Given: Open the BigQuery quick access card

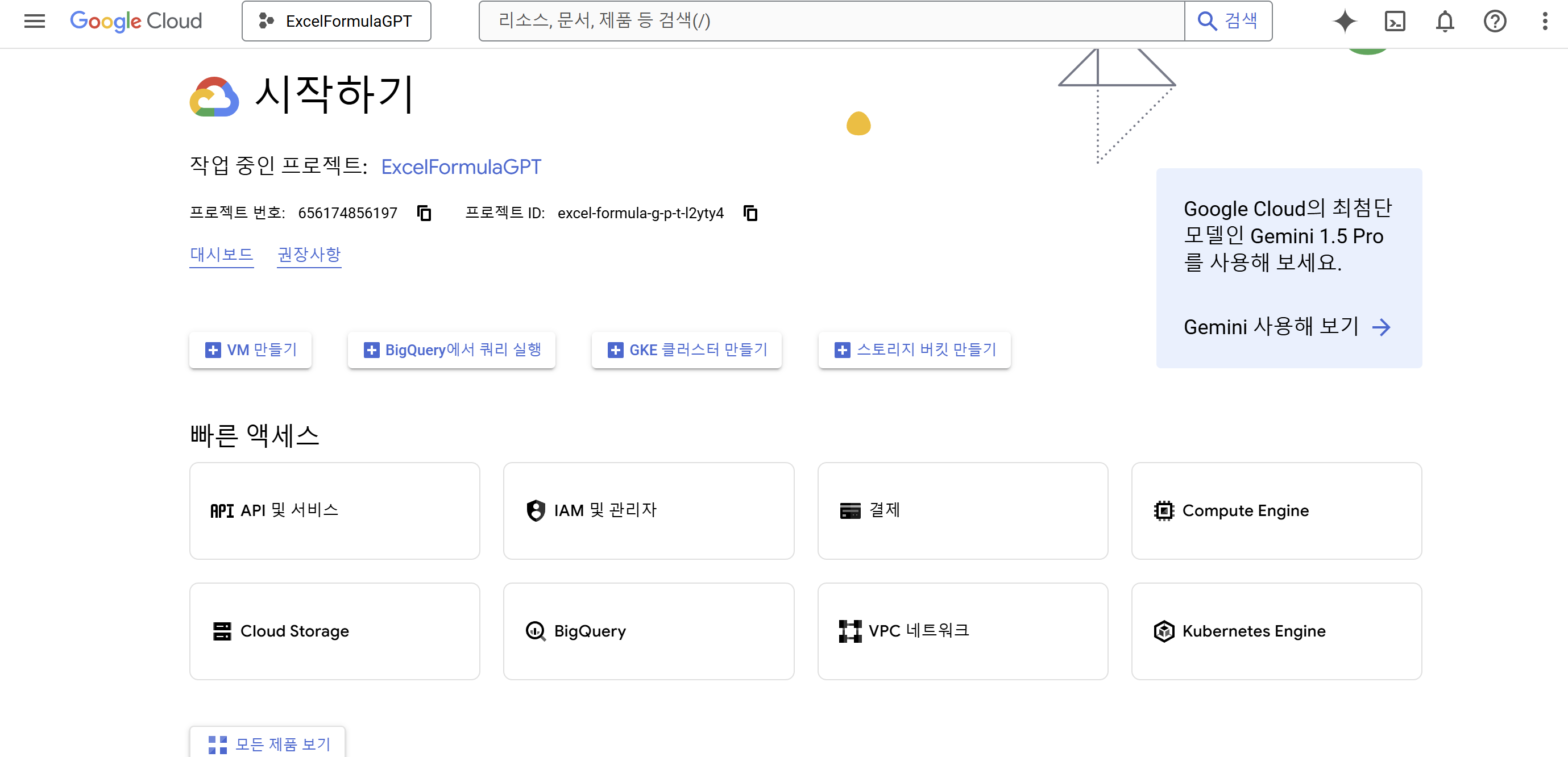Looking at the screenshot, I should point(649,631).
